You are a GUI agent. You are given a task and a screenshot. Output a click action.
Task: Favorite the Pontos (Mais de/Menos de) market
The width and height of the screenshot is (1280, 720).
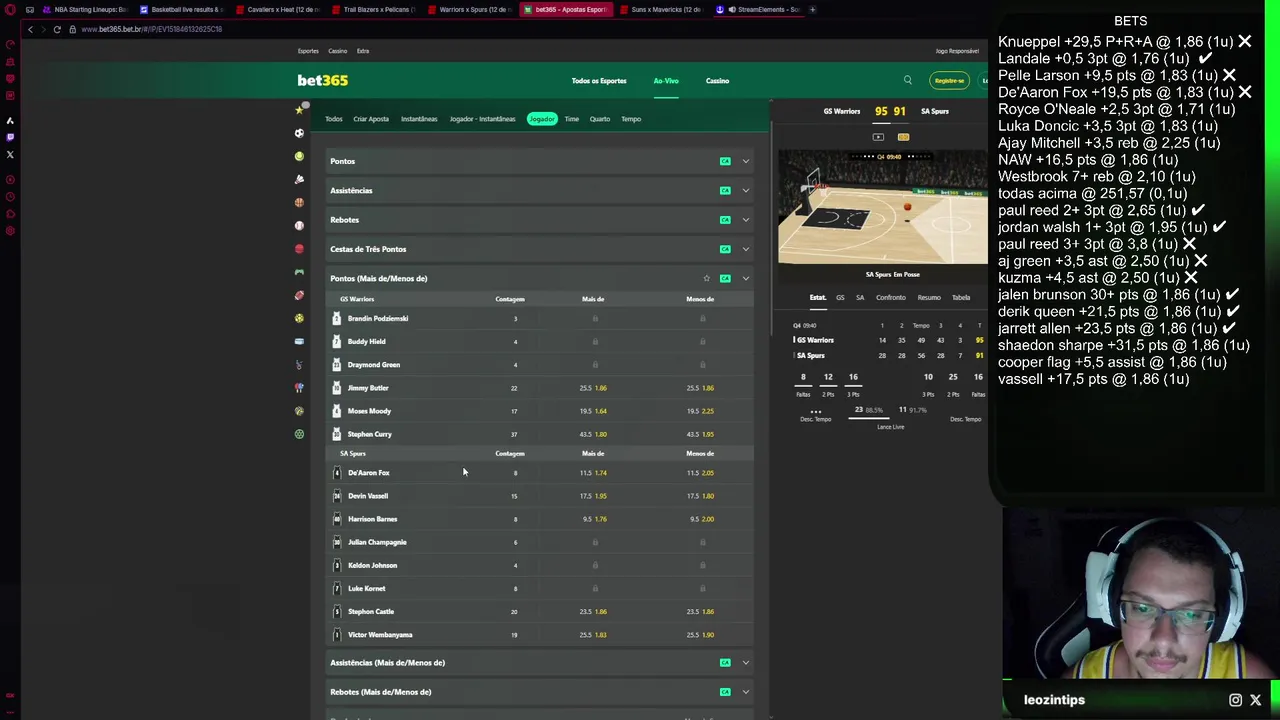click(x=706, y=278)
